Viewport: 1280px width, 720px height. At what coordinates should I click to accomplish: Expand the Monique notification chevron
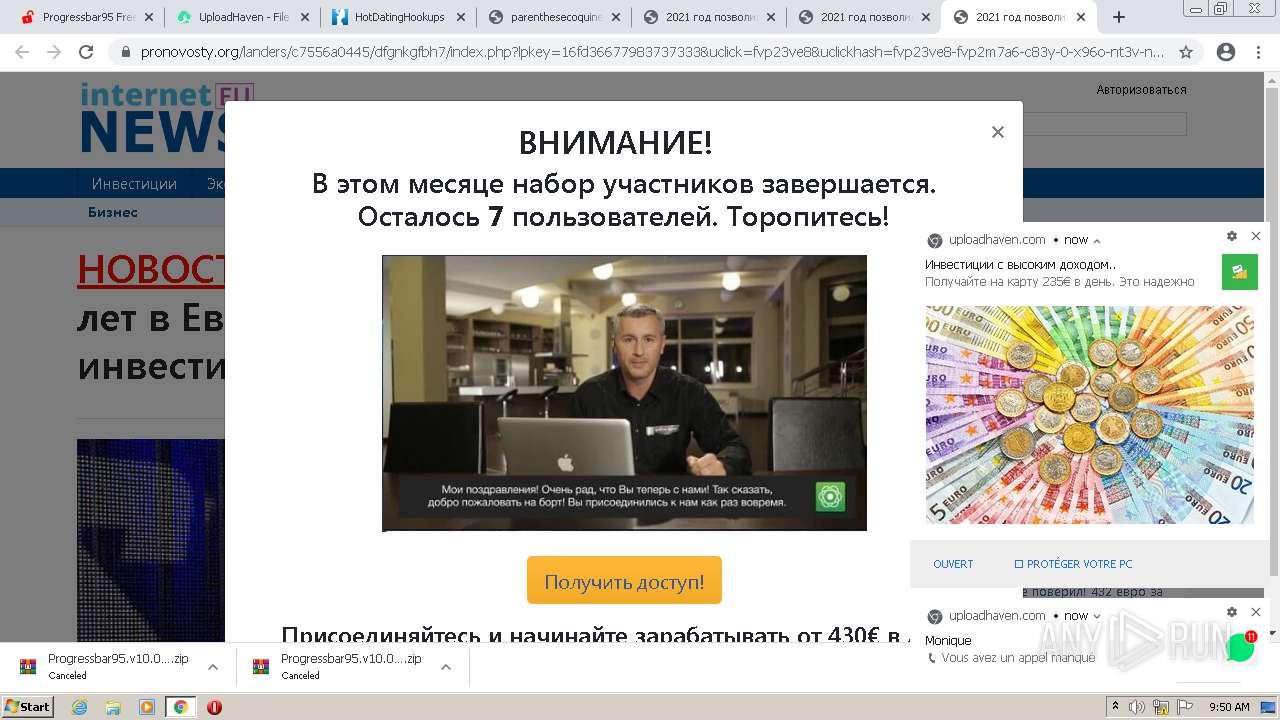(1097, 616)
